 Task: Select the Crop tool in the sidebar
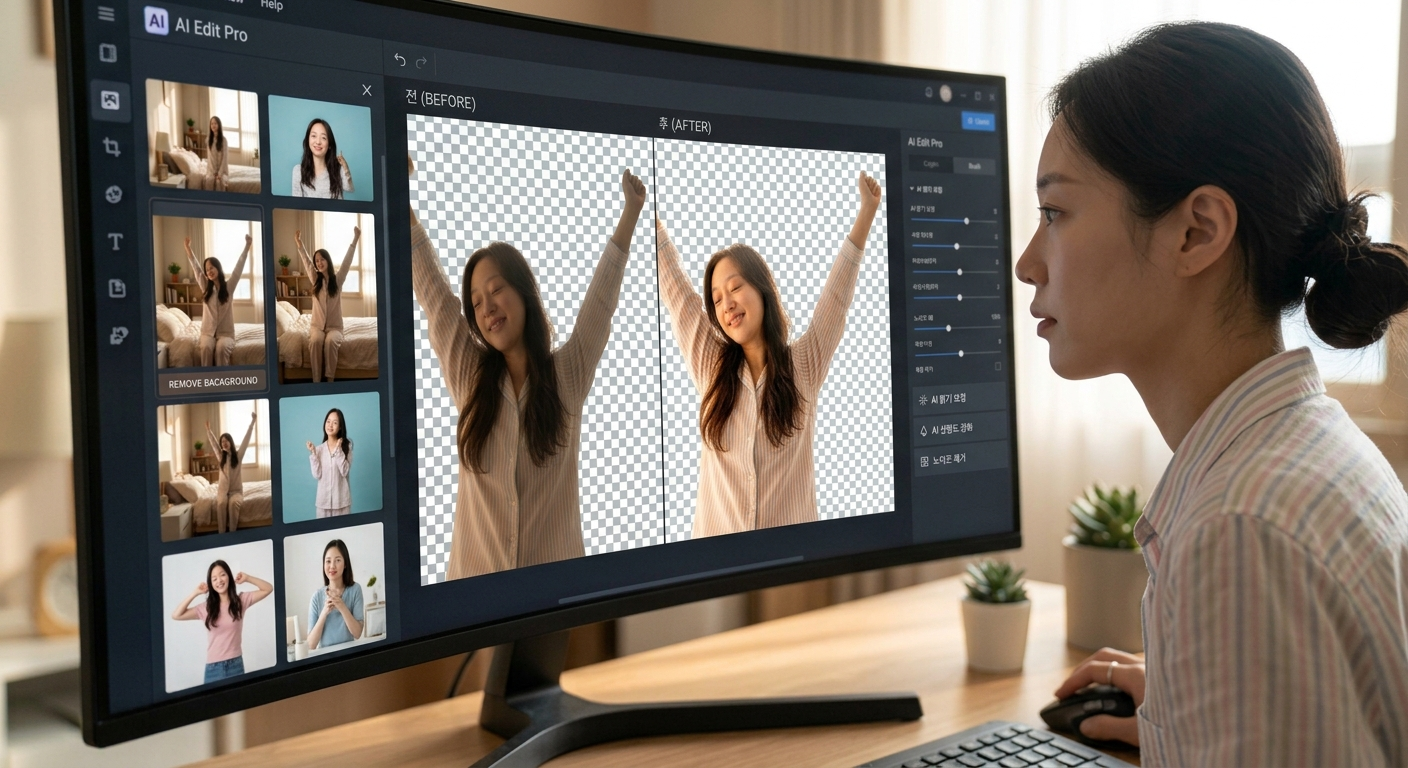point(112,147)
